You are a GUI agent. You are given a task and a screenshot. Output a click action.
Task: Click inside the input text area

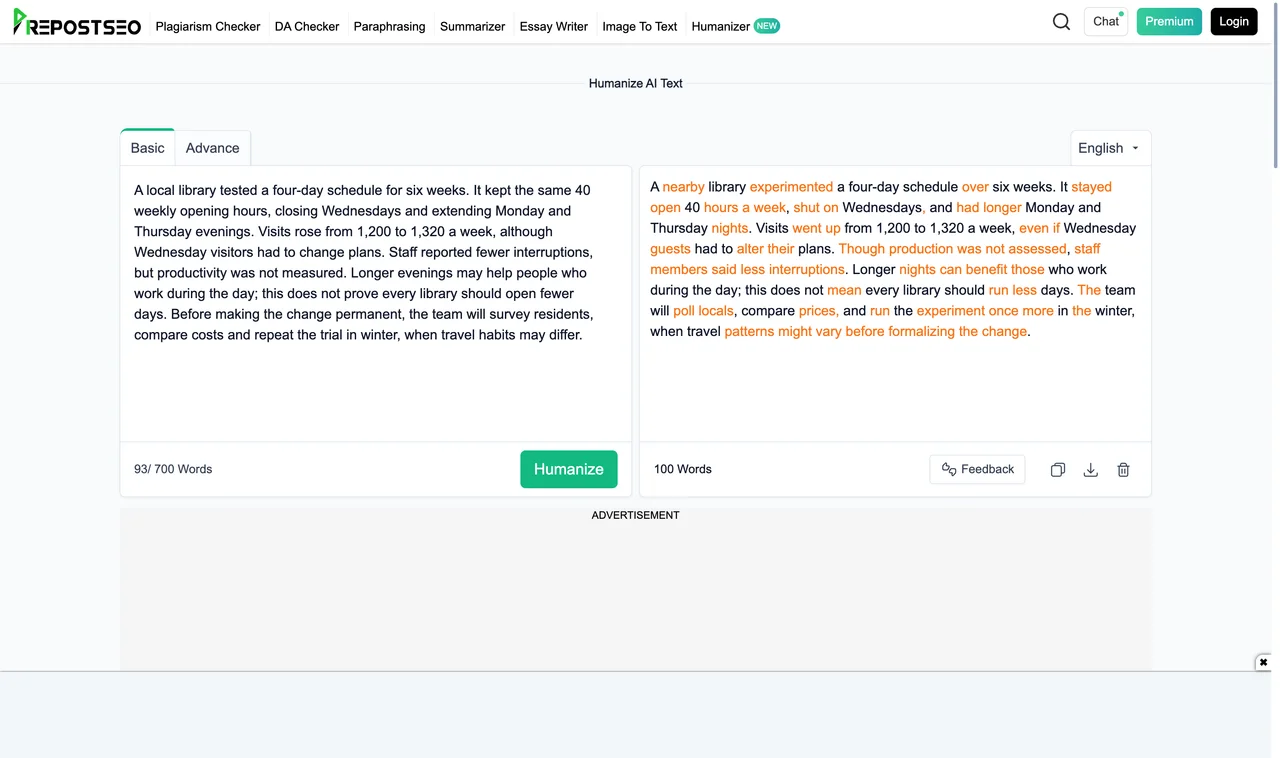pyautogui.click(x=376, y=303)
